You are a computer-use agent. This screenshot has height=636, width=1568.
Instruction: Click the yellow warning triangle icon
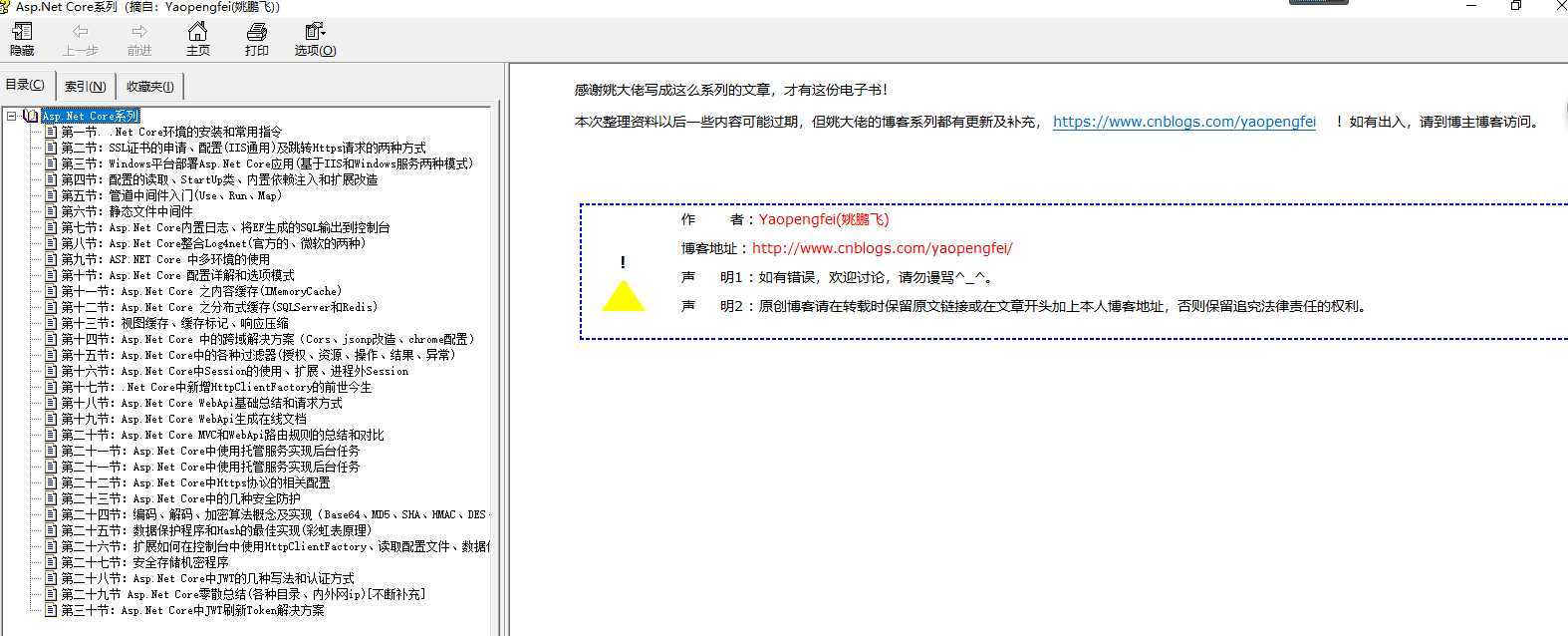(624, 295)
